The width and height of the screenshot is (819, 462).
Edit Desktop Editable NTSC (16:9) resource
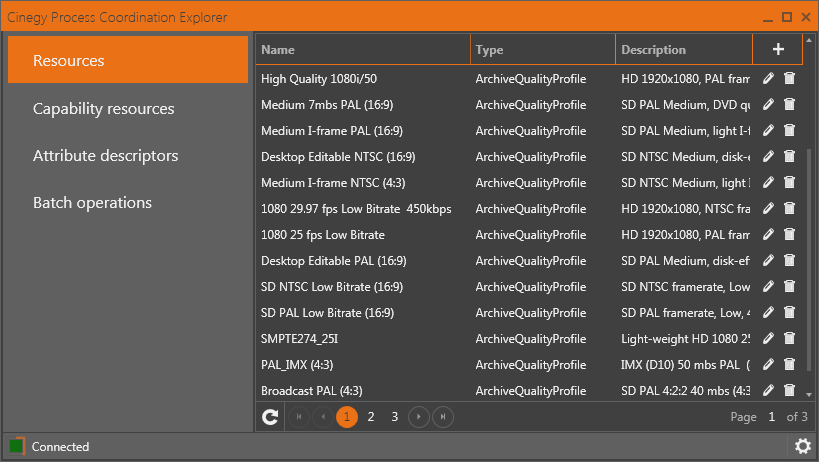tap(768, 156)
